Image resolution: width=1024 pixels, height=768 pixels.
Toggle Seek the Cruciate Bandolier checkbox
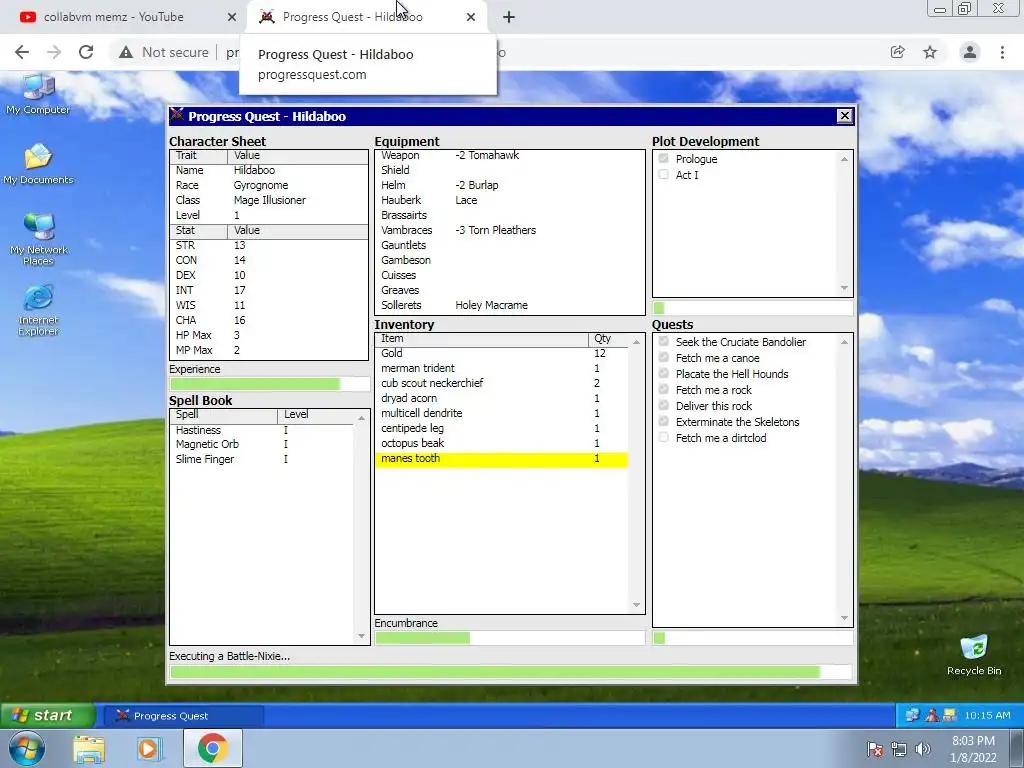click(664, 341)
